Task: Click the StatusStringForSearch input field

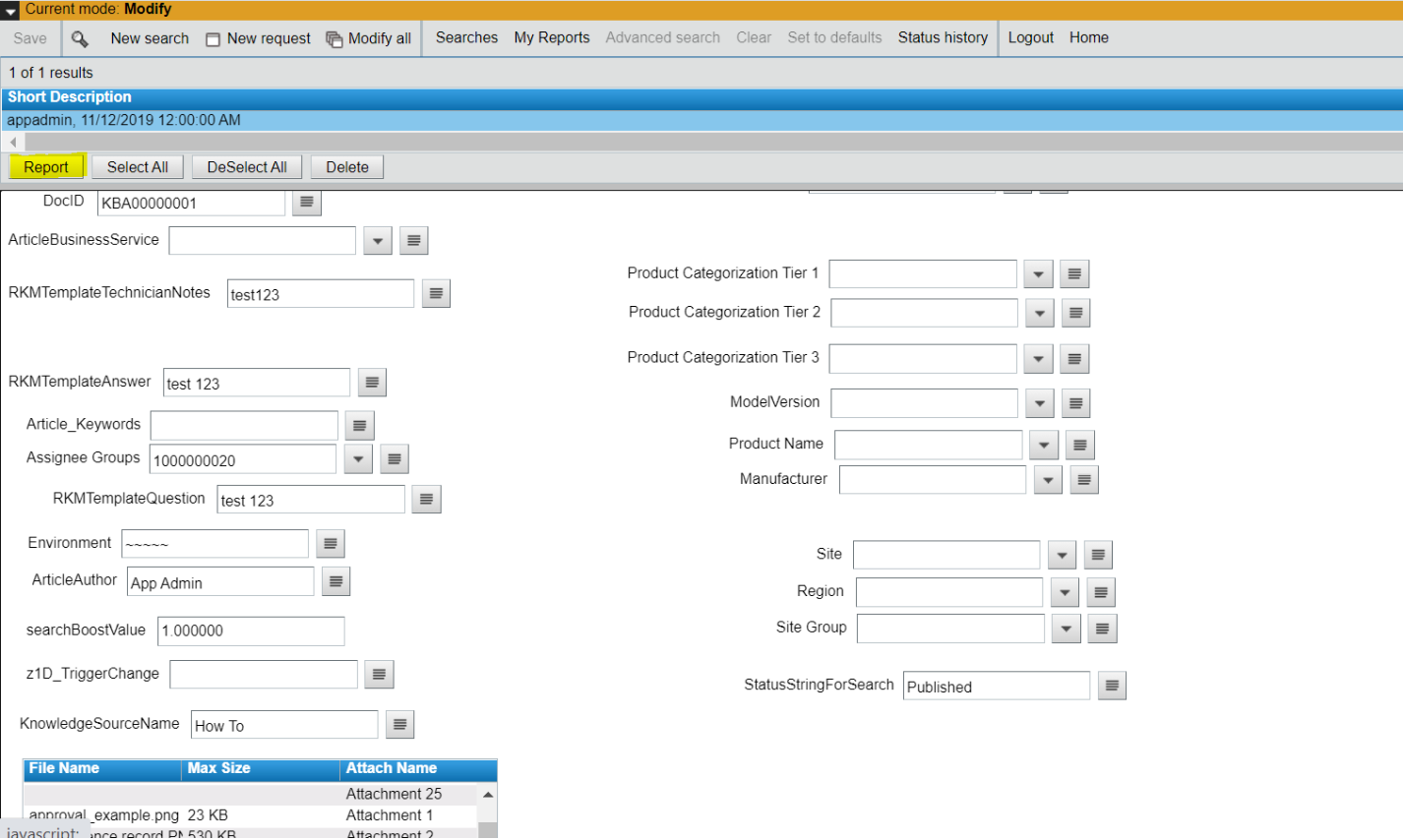Action: click(997, 687)
